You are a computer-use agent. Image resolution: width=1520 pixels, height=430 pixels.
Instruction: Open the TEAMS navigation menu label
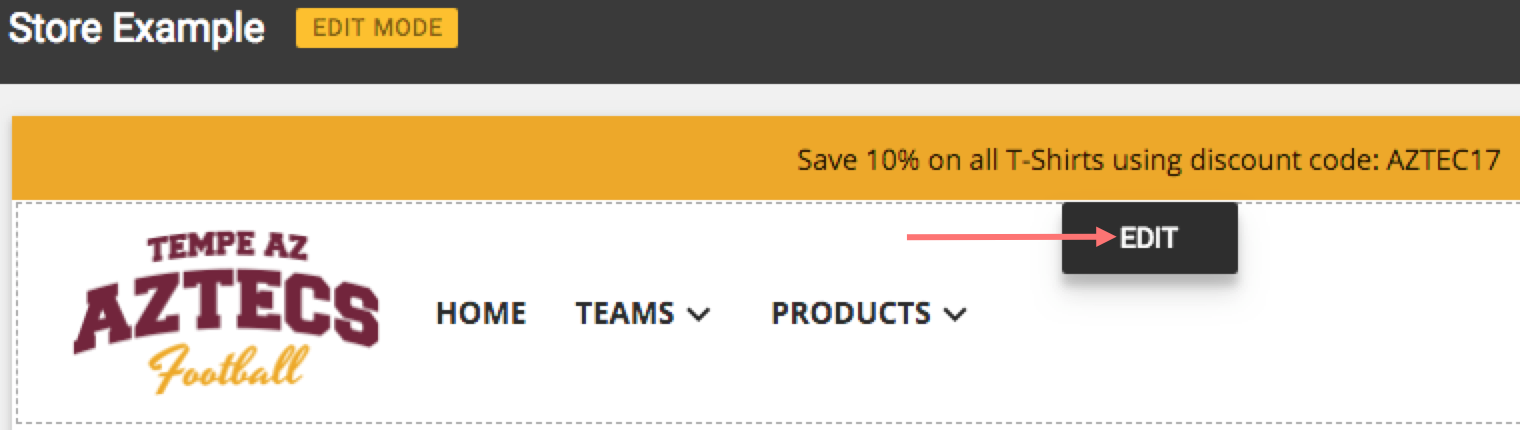pos(625,314)
